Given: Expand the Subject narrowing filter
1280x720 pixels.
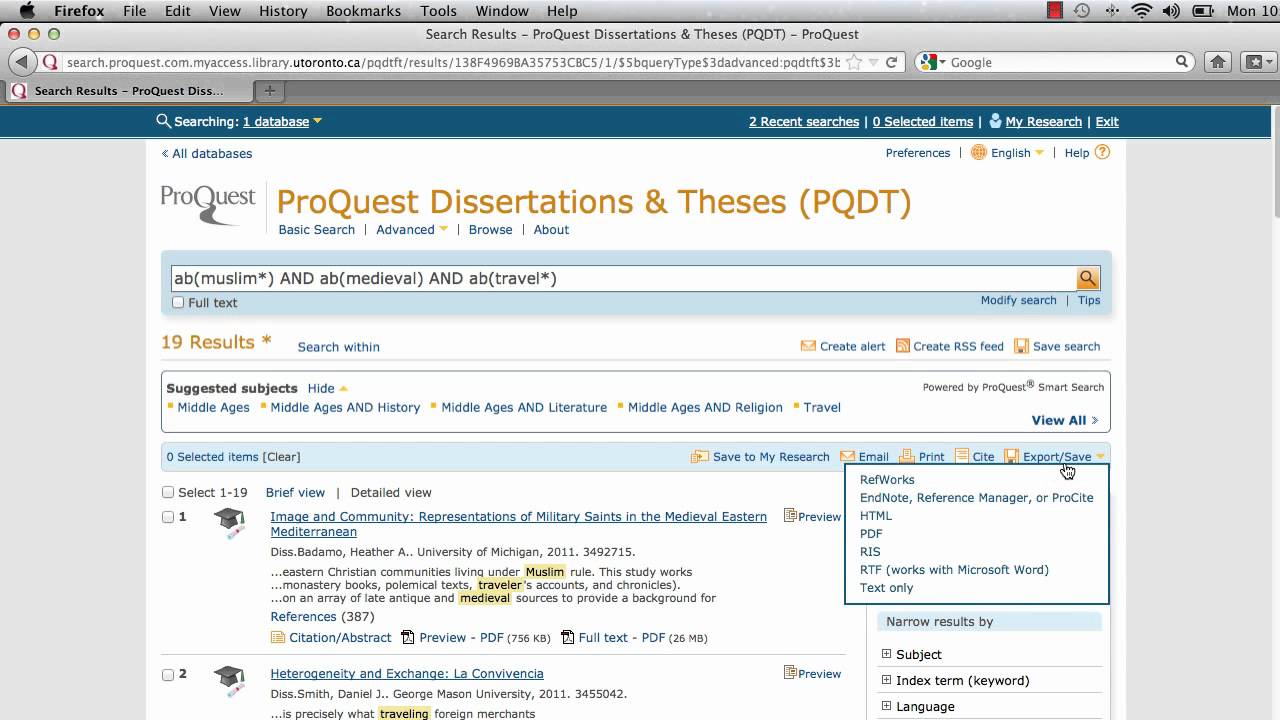Looking at the screenshot, I should 886,654.
